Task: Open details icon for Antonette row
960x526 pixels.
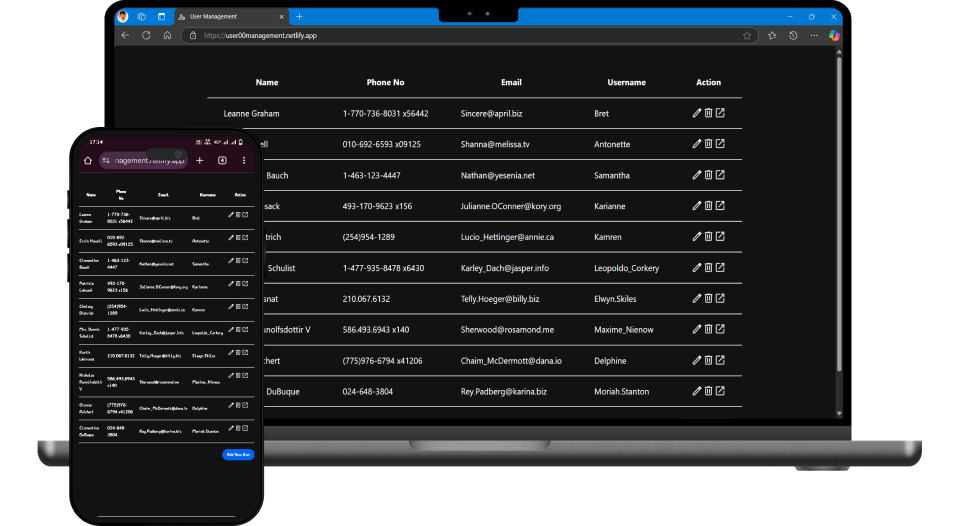Action: 720,143
